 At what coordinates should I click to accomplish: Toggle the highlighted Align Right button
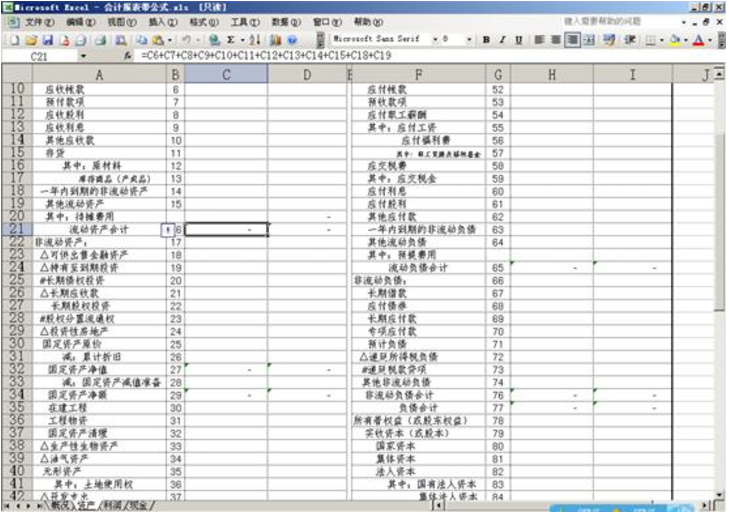tap(572, 40)
